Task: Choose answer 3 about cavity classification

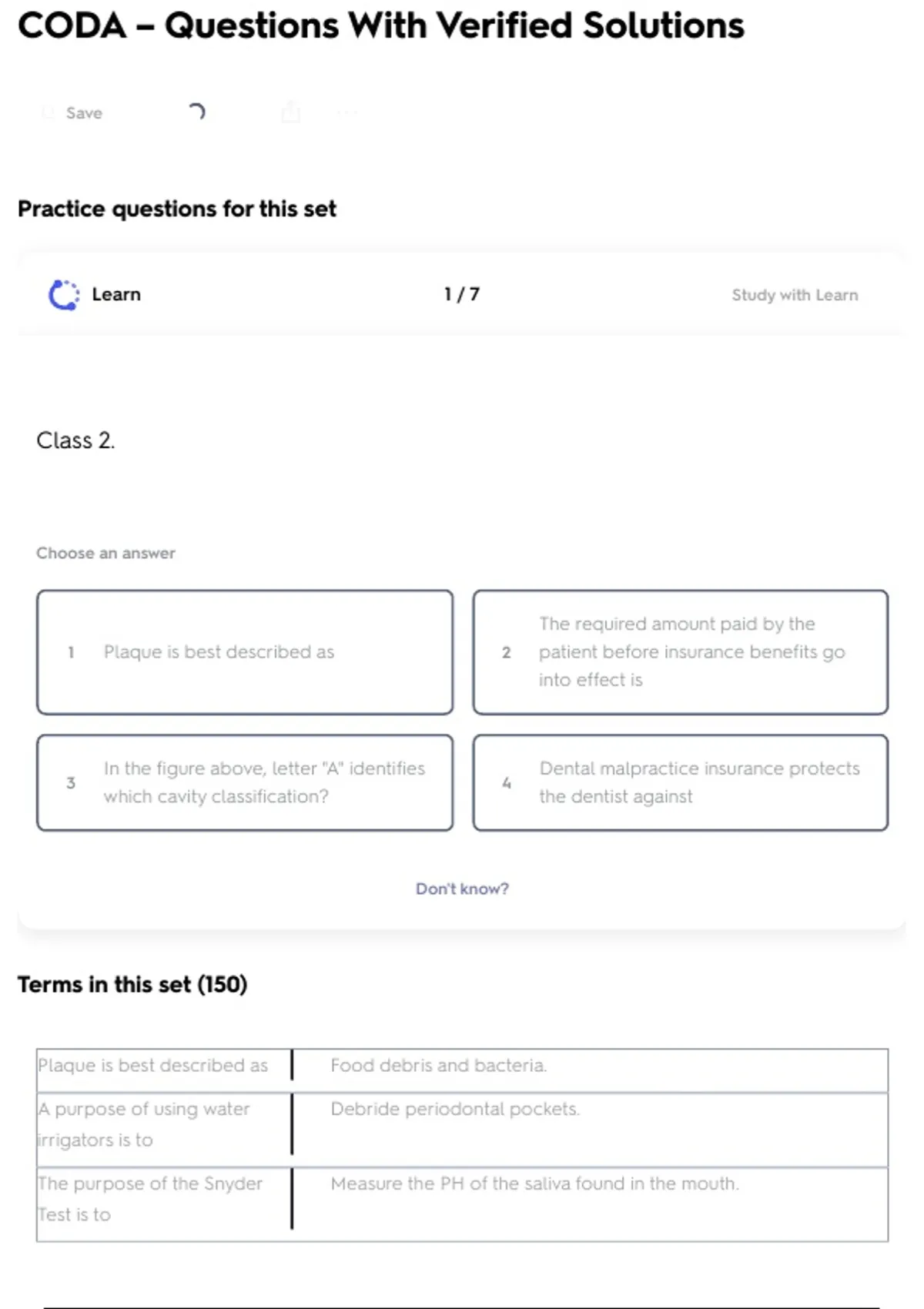Action: [x=245, y=782]
